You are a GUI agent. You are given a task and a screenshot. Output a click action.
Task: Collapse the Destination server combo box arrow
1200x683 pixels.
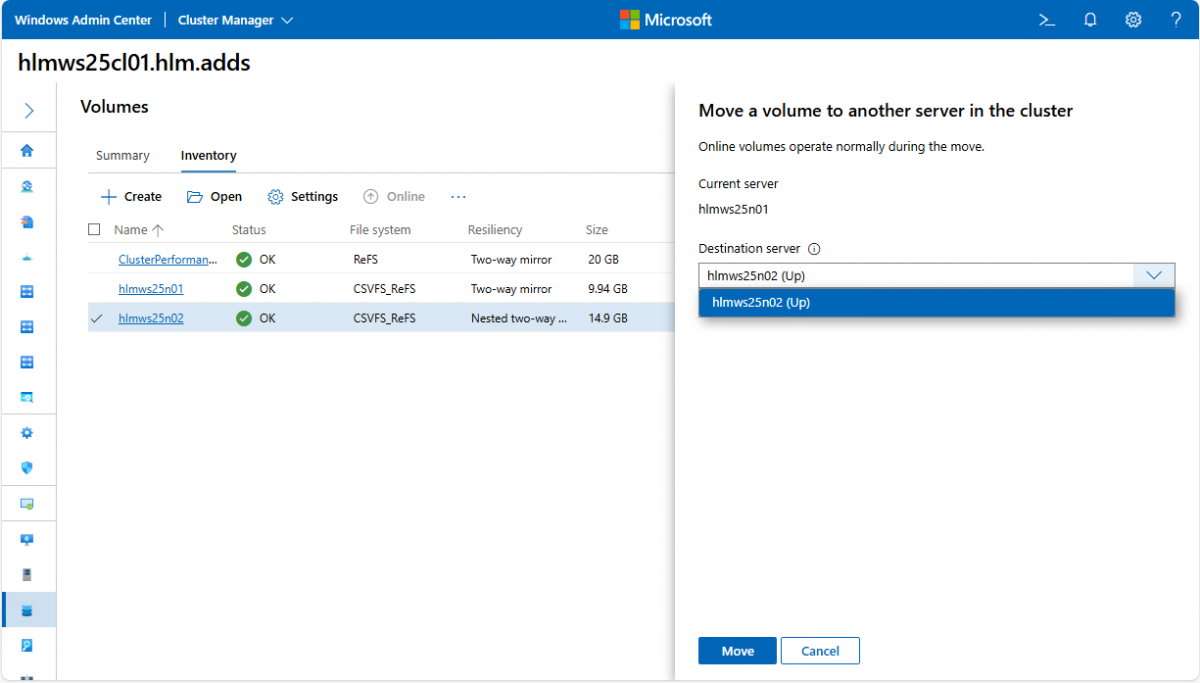pyautogui.click(x=1154, y=275)
